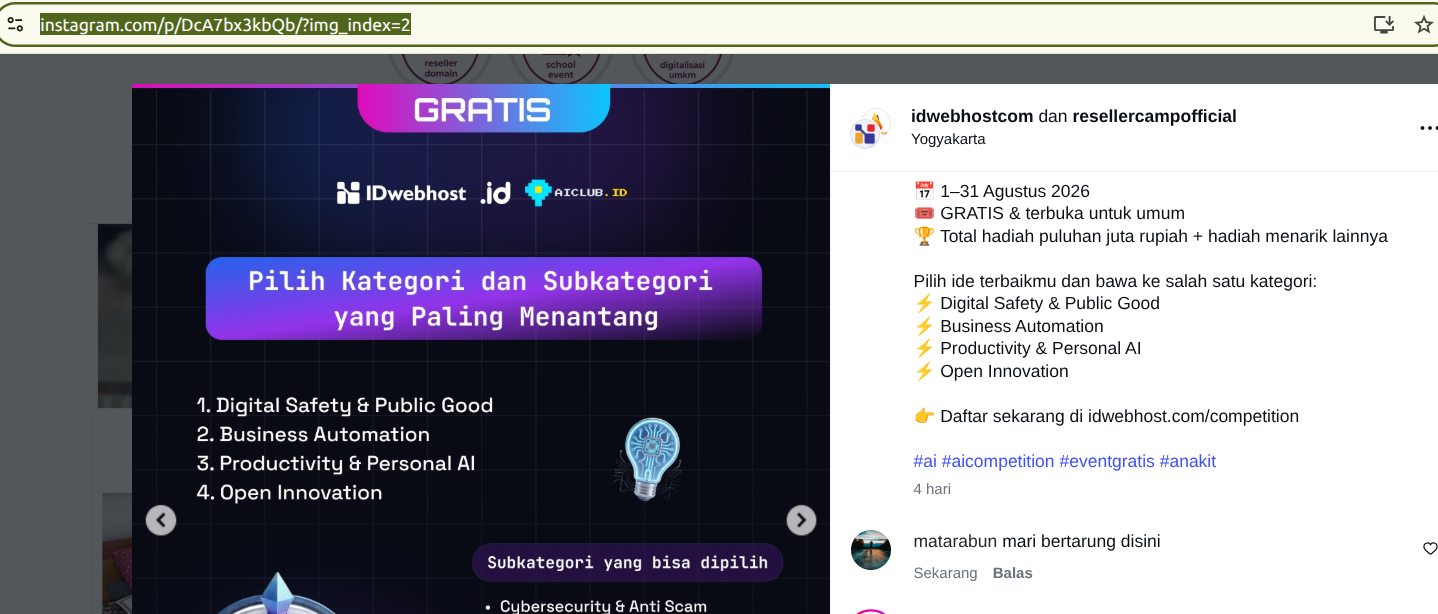Open the #ai hashtag
The width and height of the screenshot is (1438, 614).
tap(925, 461)
